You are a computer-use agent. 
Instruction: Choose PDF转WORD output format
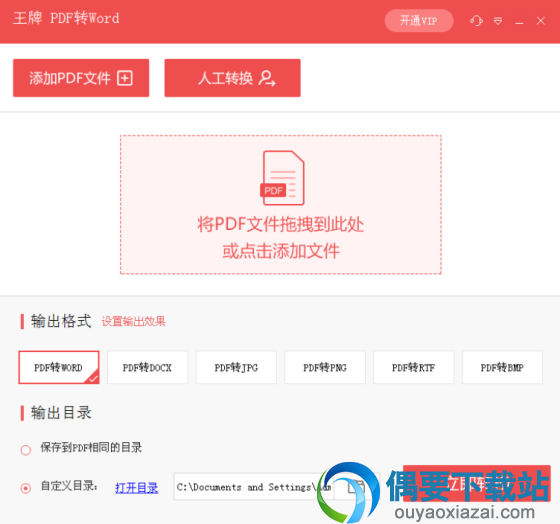[x=59, y=368]
